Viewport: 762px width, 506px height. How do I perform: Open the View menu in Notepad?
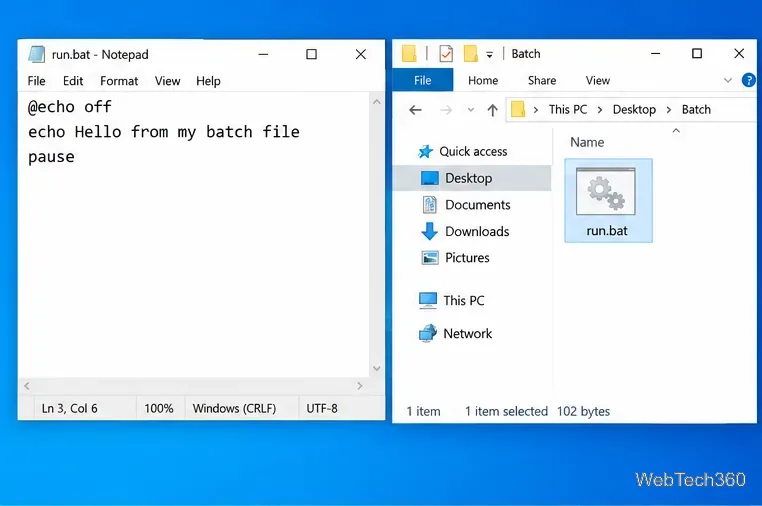click(168, 81)
